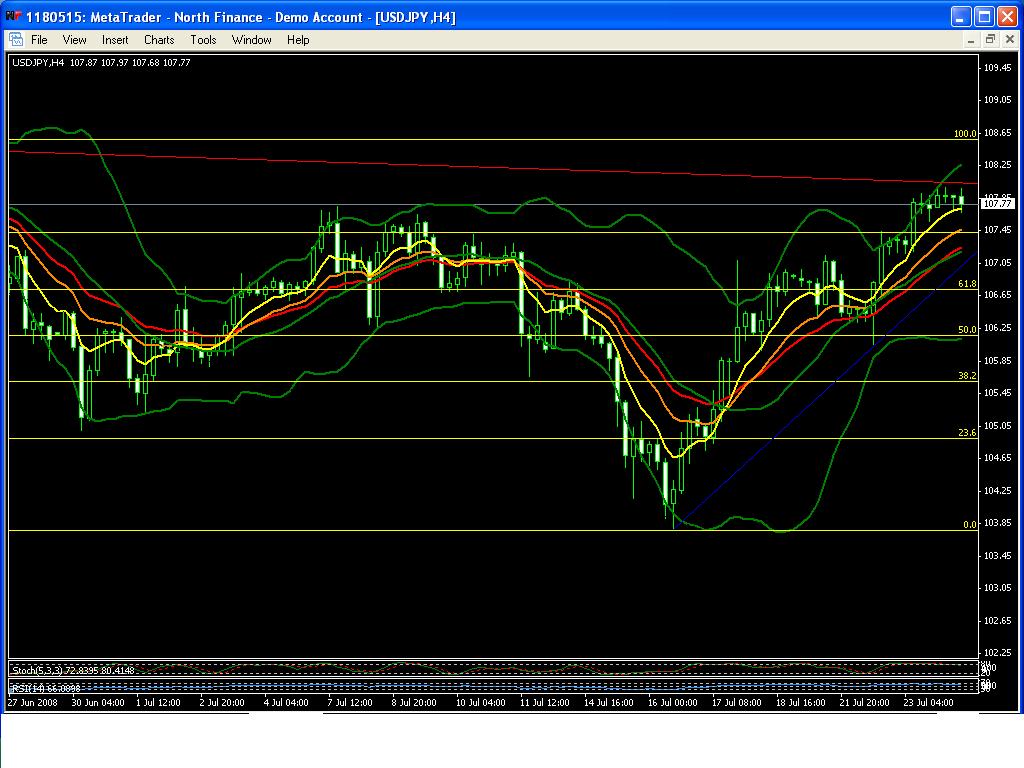The width and height of the screenshot is (1024, 768).
Task: Click the 0.0 Fibonacci level label
Action: 968,525
